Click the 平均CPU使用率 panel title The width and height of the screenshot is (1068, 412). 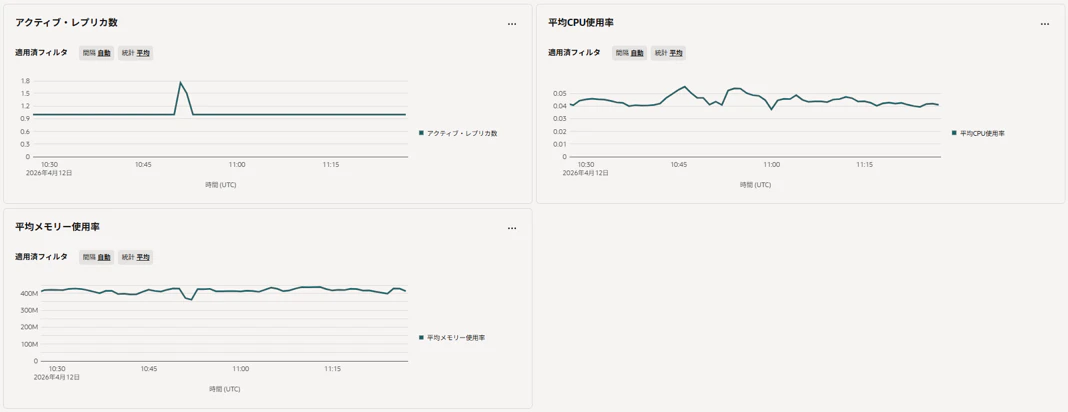pyautogui.click(x=581, y=22)
